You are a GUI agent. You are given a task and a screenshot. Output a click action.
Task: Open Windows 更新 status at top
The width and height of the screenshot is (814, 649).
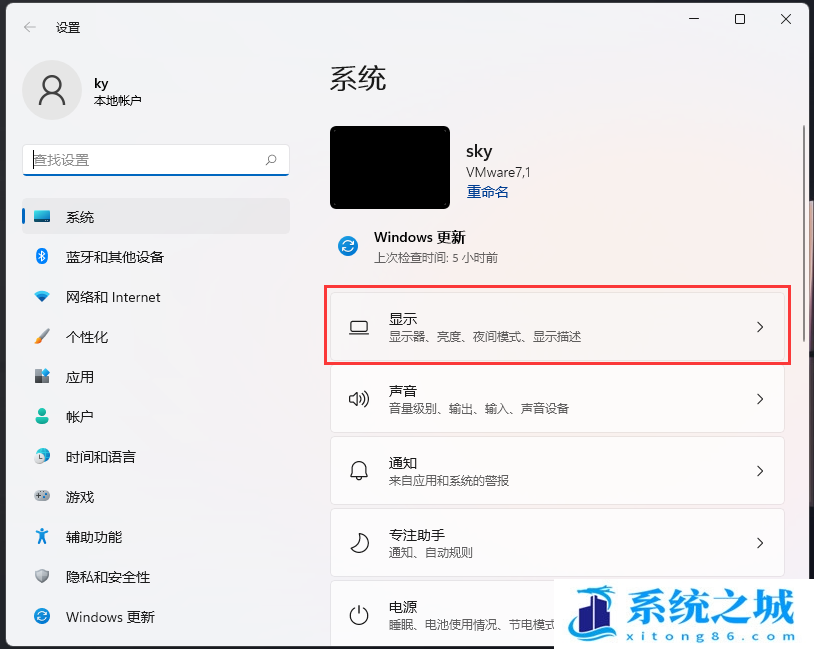click(x=418, y=247)
